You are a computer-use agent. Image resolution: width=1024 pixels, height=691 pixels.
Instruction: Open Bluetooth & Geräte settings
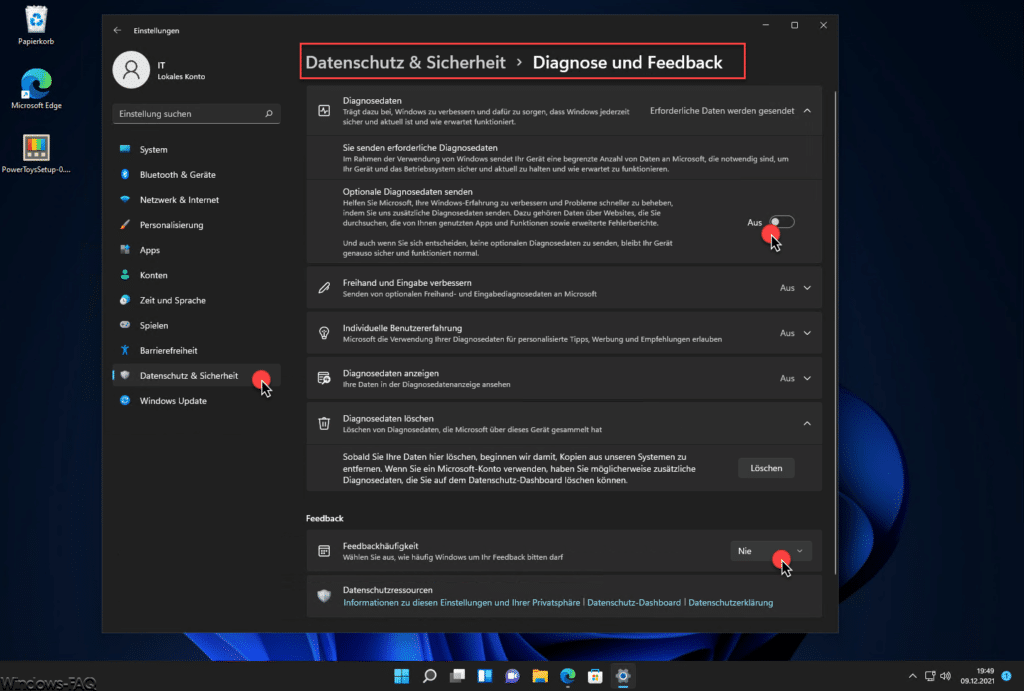(196, 174)
